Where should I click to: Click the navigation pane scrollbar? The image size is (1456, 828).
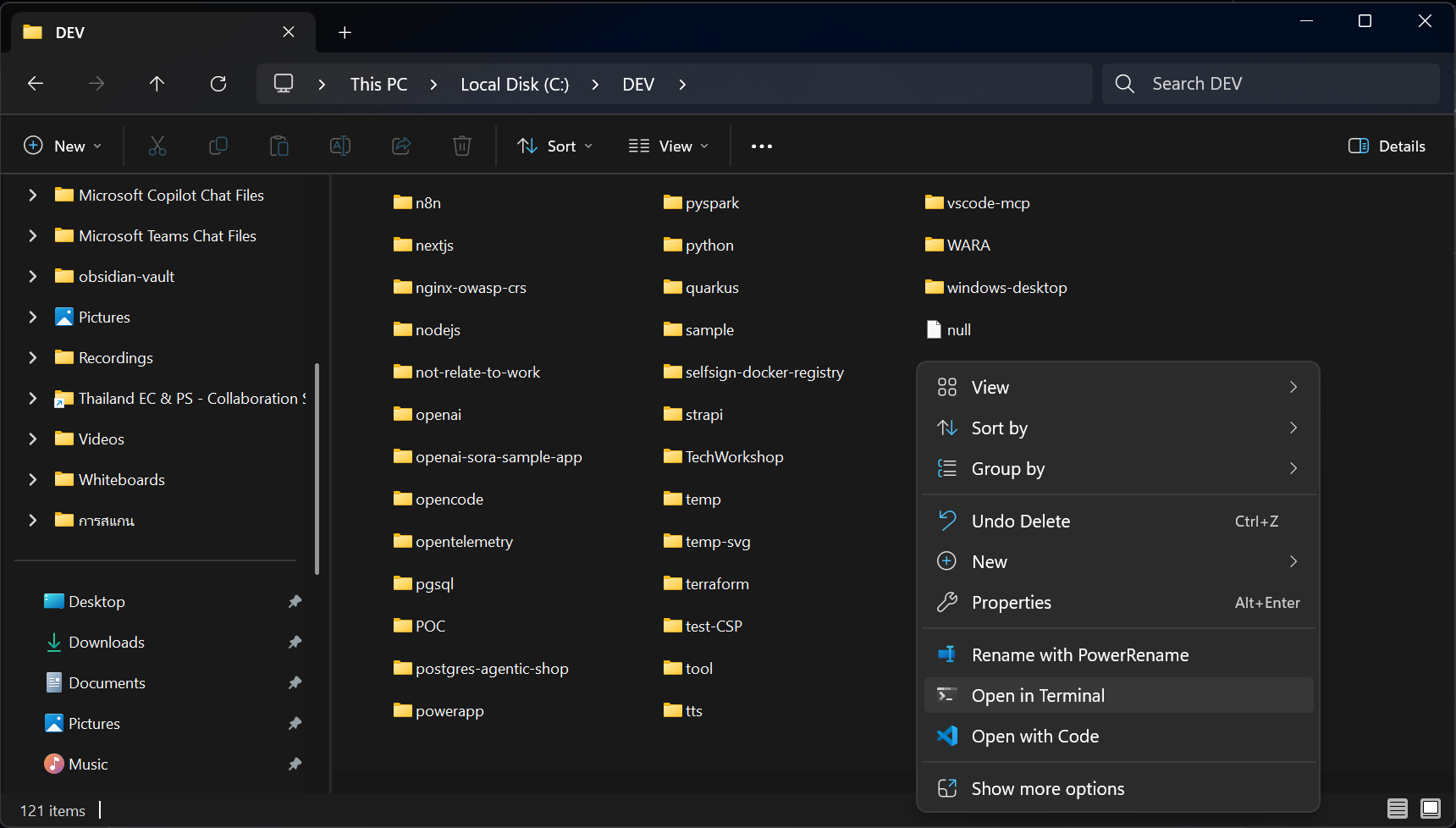pos(317,469)
